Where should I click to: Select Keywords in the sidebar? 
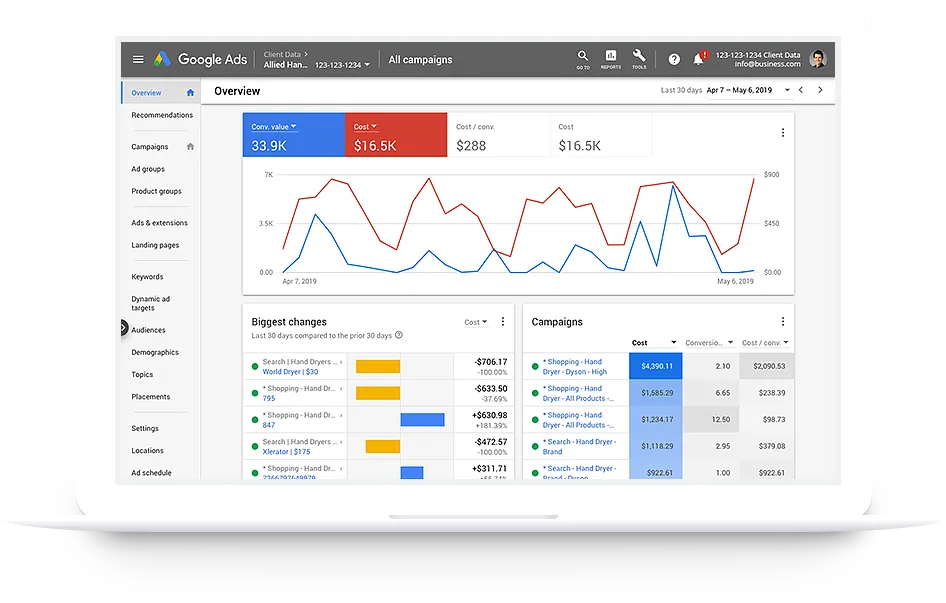[147, 277]
